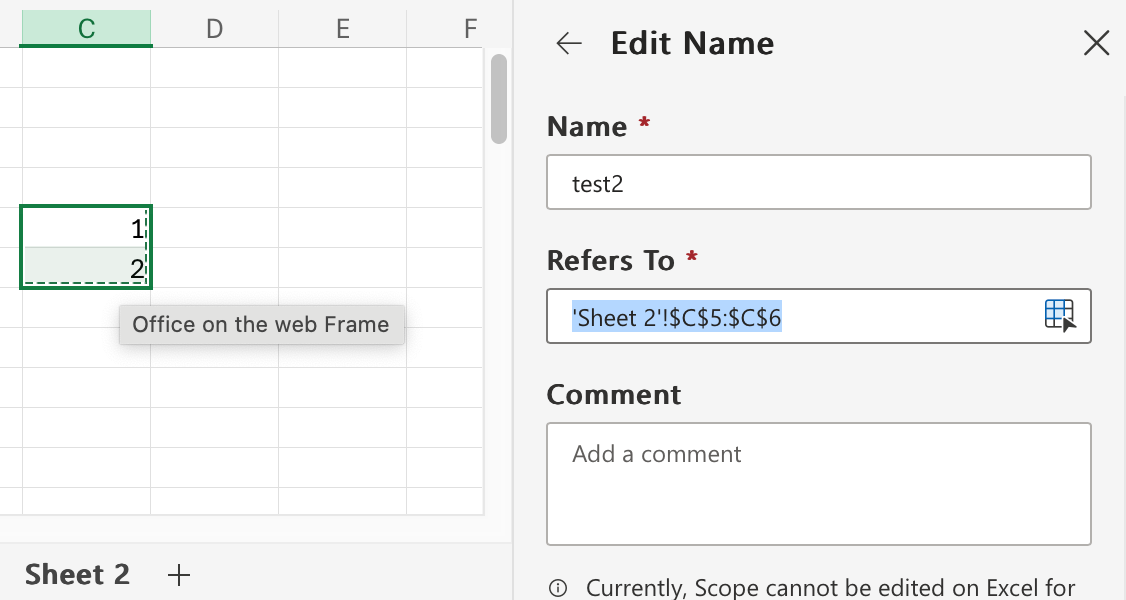Add a new sheet with plus icon
1126x600 pixels.
click(x=179, y=574)
